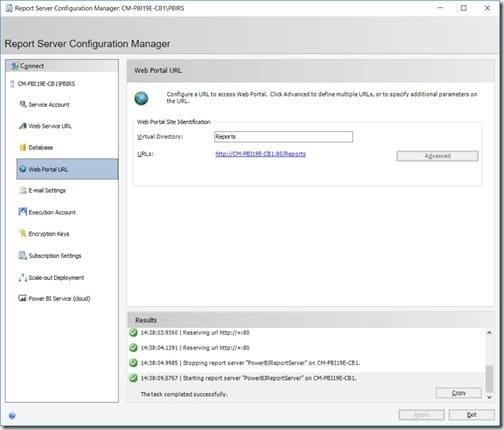Click the Scale-out Deployment icon

point(23,277)
